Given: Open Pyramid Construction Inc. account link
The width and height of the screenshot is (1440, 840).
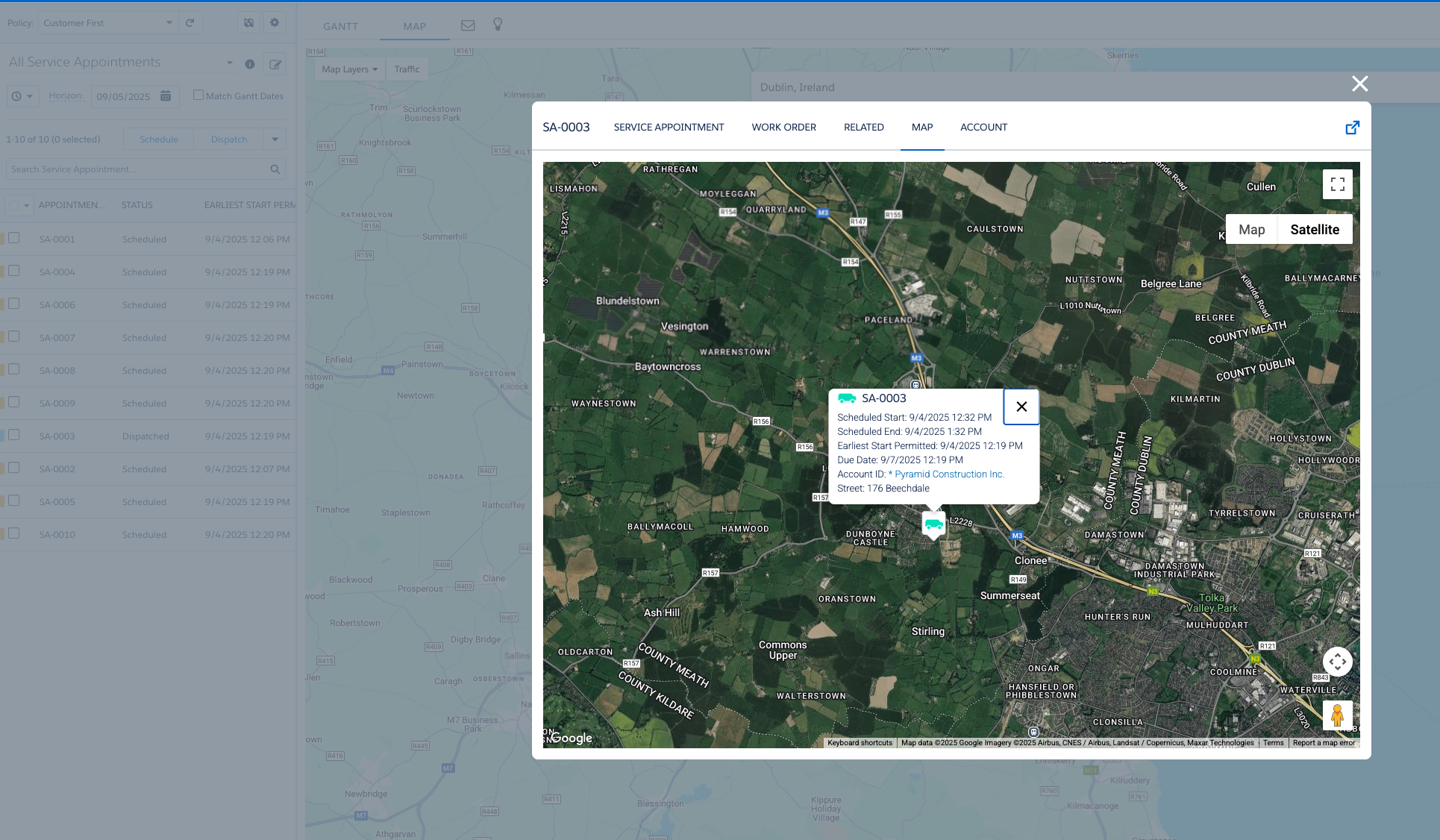Looking at the screenshot, I should tap(949, 474).
